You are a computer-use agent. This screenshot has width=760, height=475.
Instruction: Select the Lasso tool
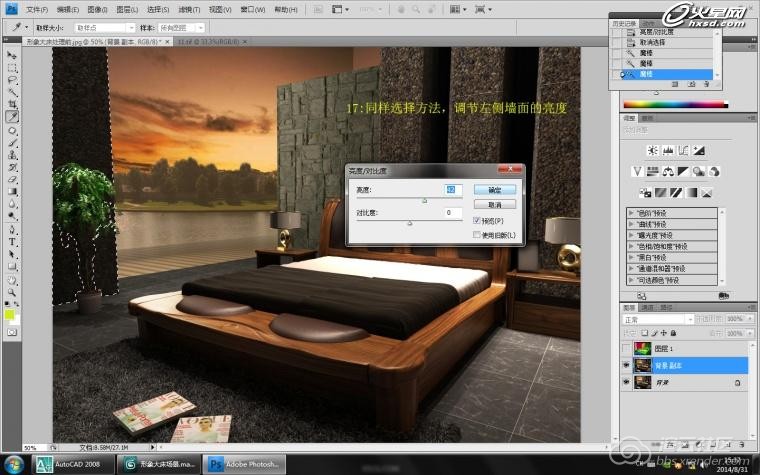click(12, 80)
